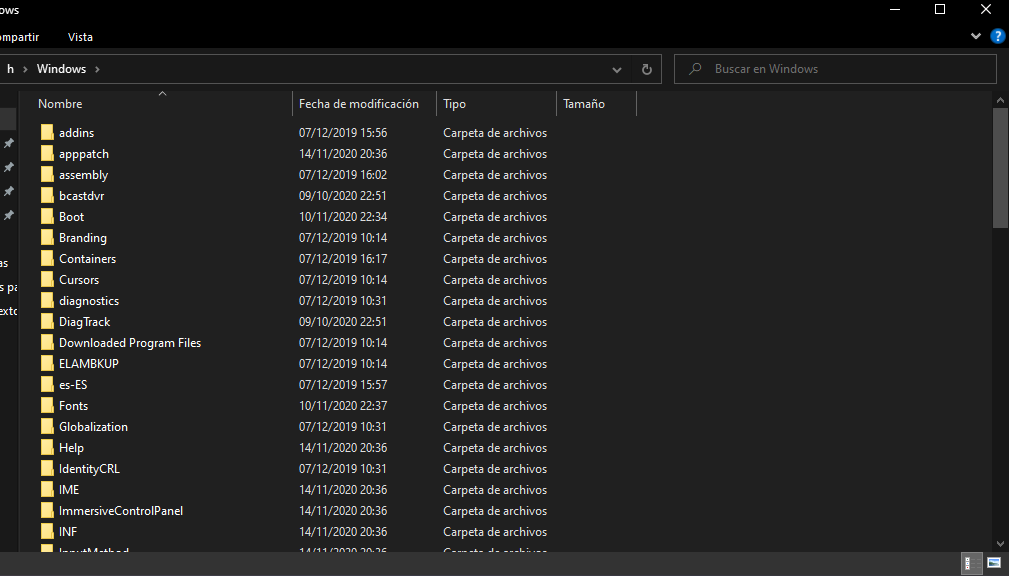
Task: Sort by the Nombre column header
Action: tap(60, 104)
